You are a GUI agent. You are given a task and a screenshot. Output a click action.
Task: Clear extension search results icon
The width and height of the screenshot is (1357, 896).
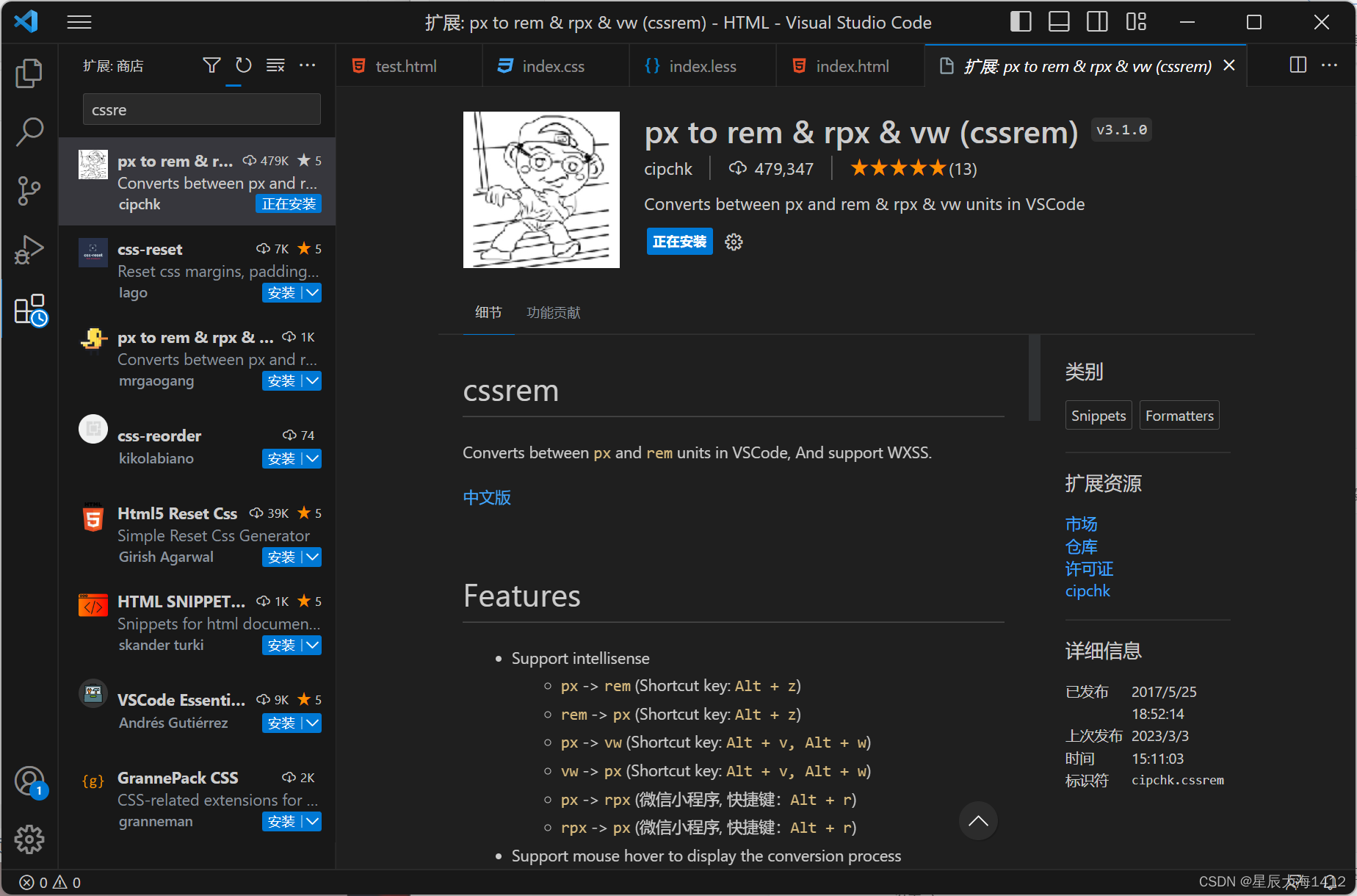click(275, 66)
